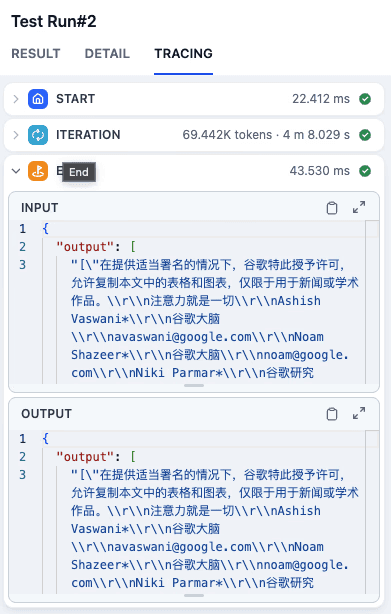
Task: Maximize the OUTPUT code panel
Action: [359, 413]
